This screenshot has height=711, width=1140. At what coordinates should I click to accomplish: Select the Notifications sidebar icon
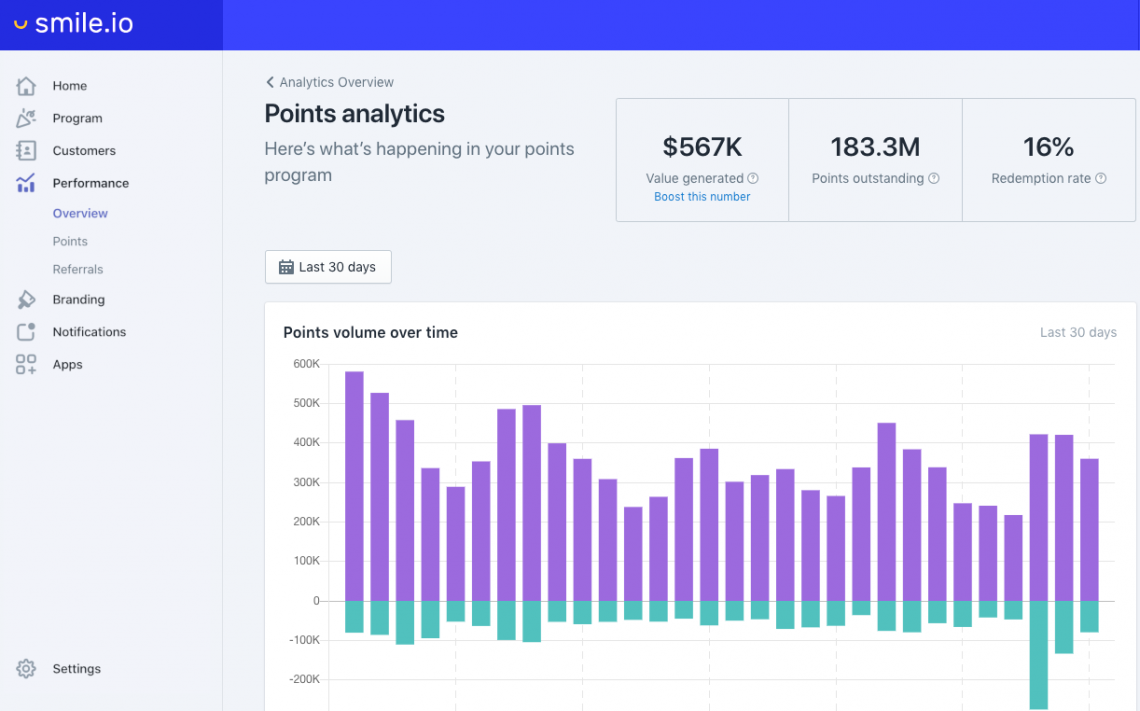coord(25,331)
